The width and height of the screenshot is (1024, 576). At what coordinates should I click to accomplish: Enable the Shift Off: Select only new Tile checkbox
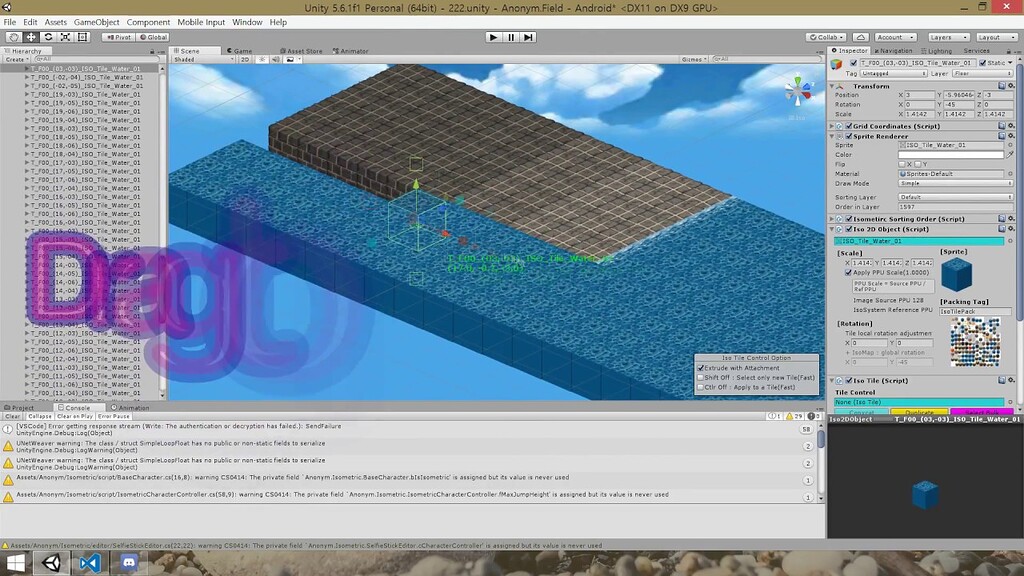point(701,377)
